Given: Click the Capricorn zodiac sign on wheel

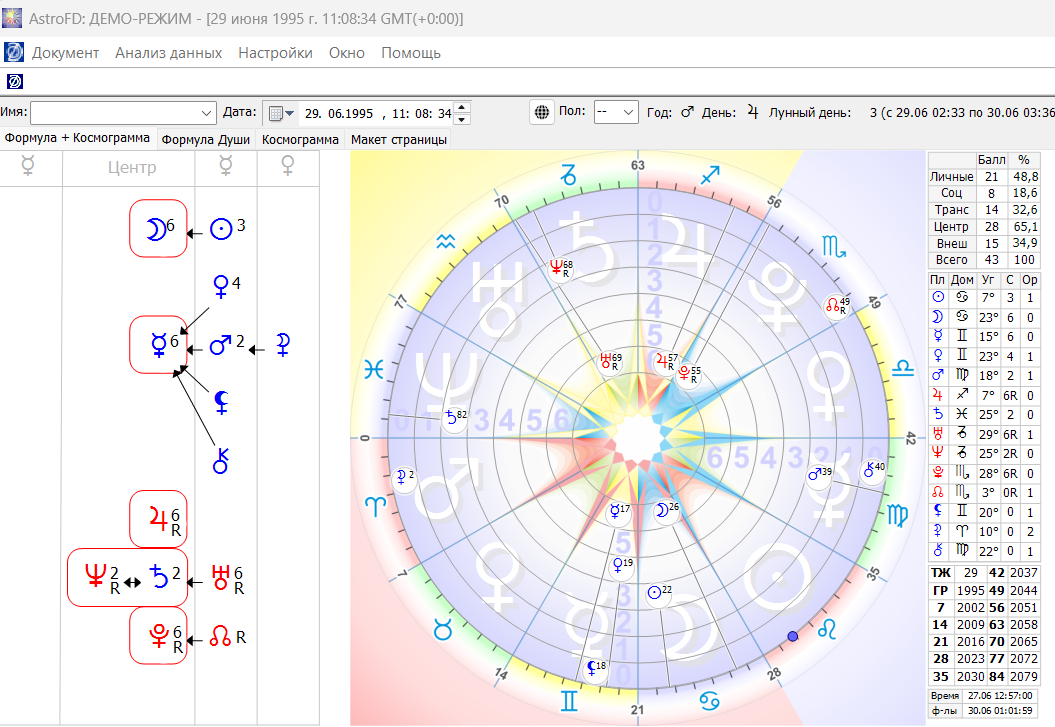Looking at the screenshot, I should [x=569, y=176].
